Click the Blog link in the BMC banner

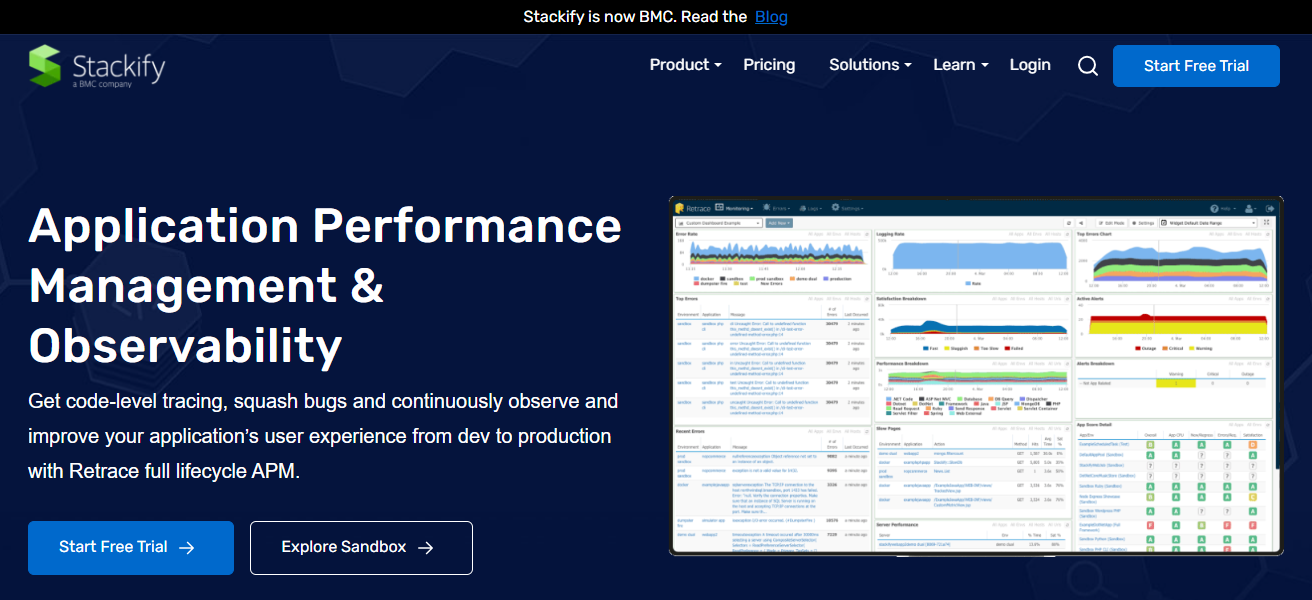pos(771,16)
